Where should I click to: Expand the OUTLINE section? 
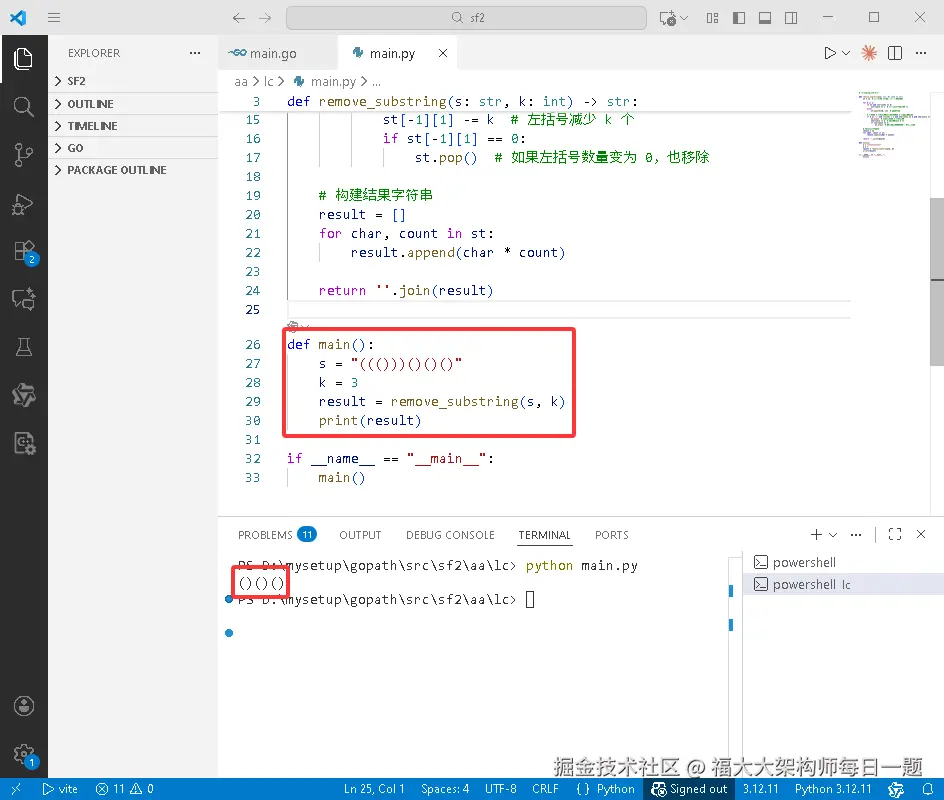[x=133, y=104]
